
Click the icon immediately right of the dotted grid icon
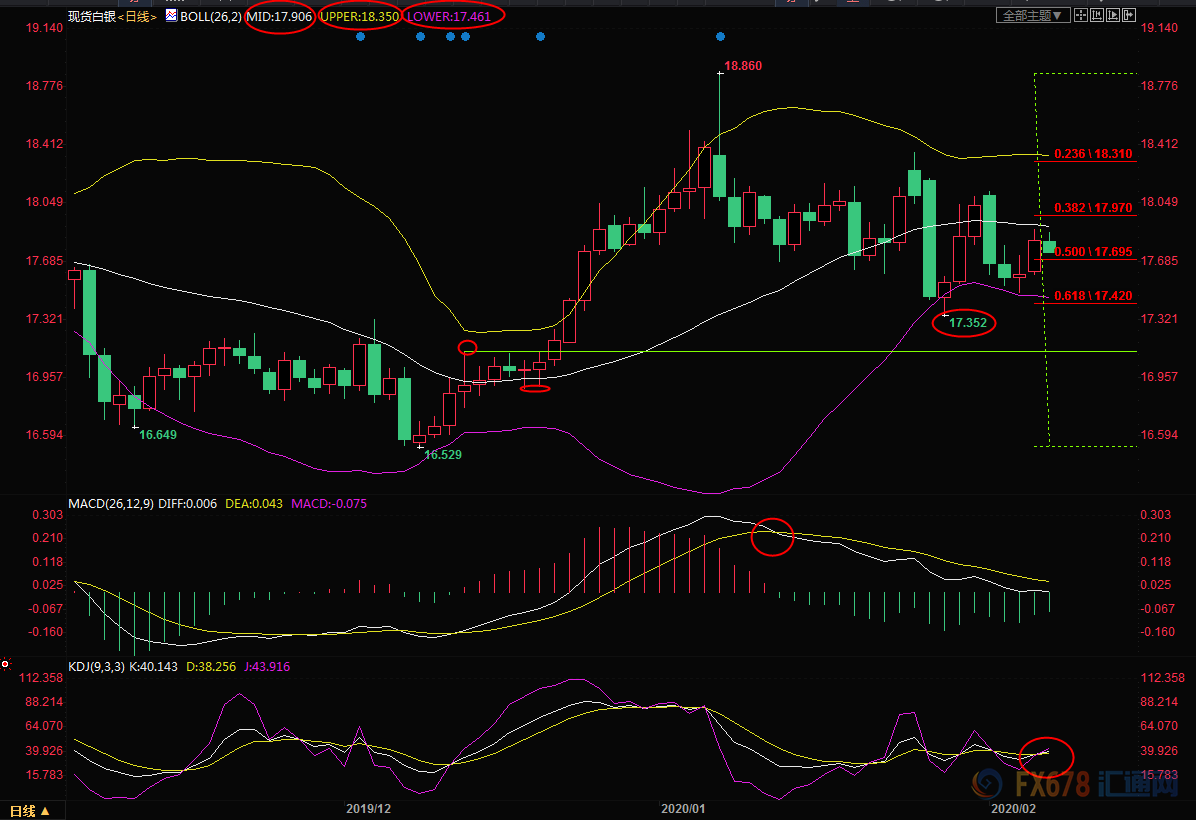pos(1098,15)
